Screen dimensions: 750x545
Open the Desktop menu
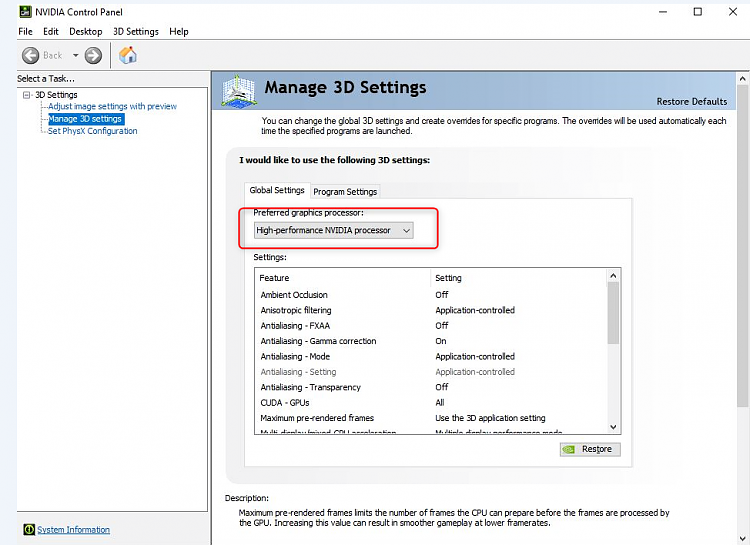click(x=86, y=32)
